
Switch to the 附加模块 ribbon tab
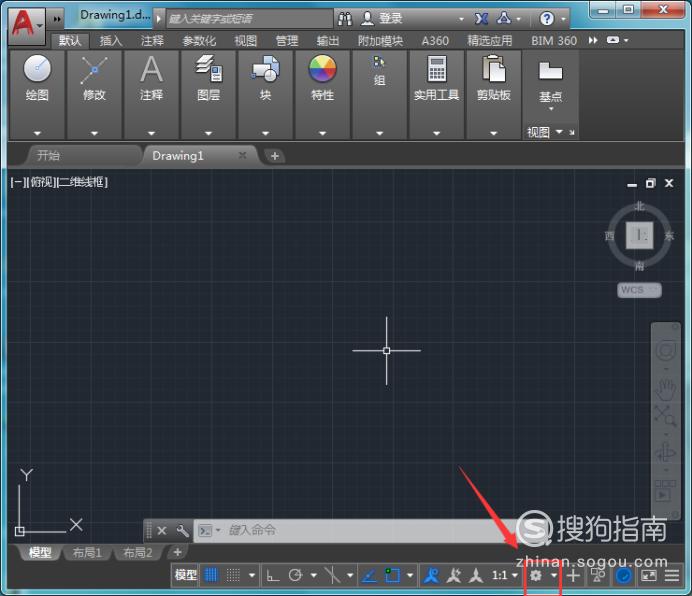pos(380,41)
